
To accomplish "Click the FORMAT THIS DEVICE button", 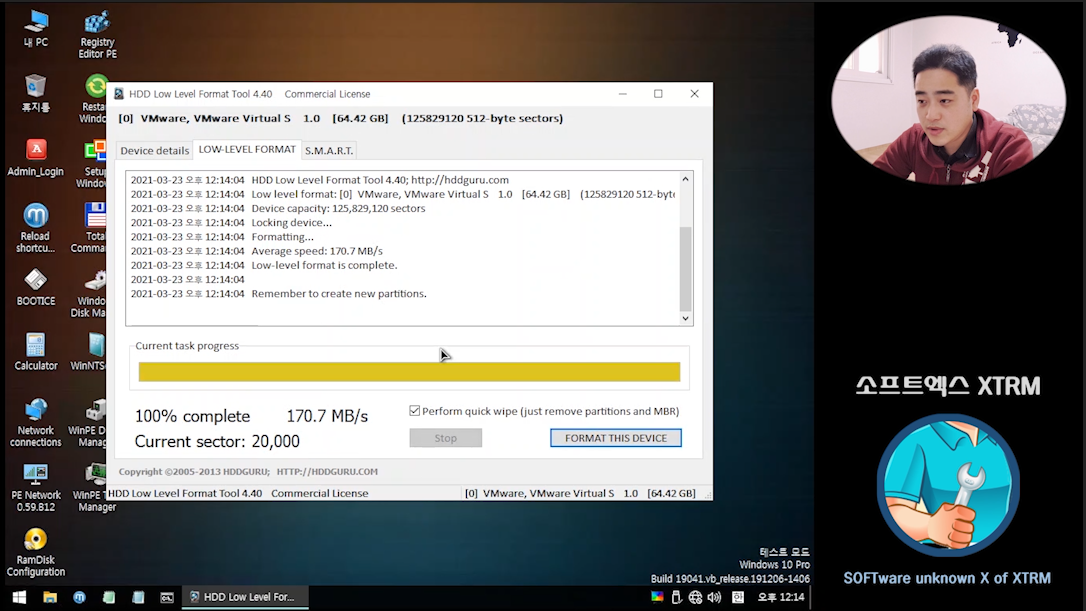I will point(616,438).
